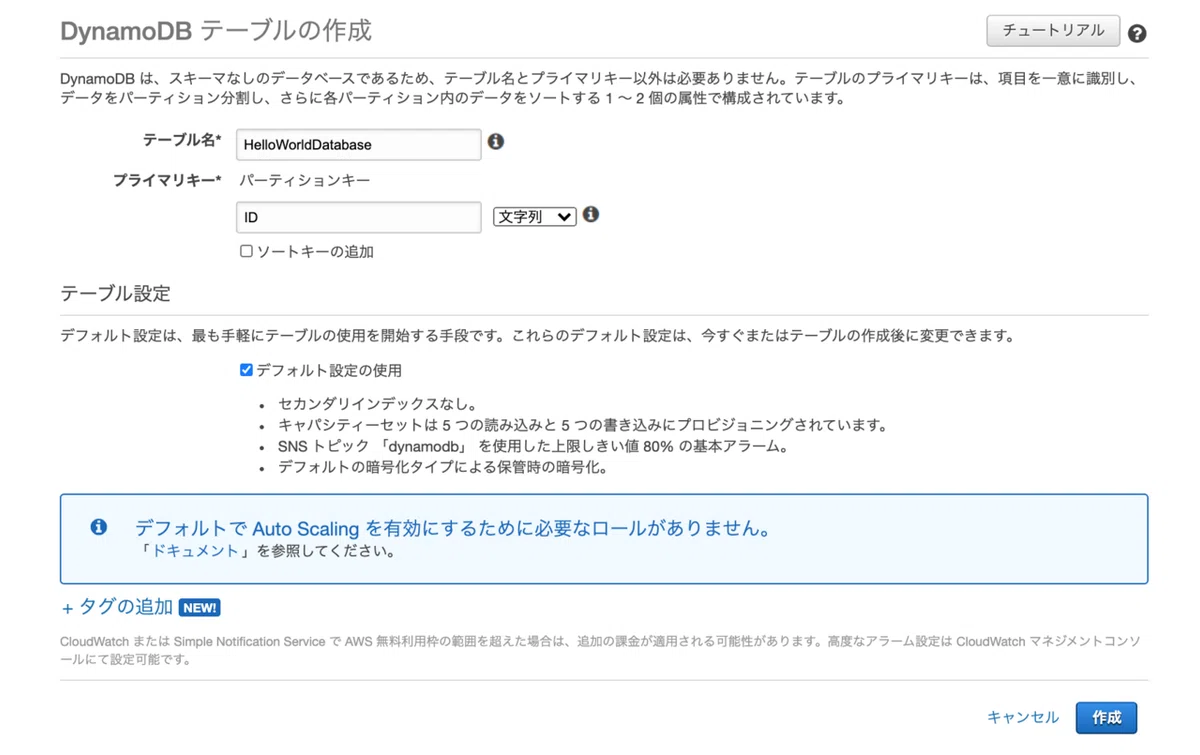Click the DynamoDB テーブルの作成 page title
This screenshot has width=1200, height=755.
click(x=216, y=31)
